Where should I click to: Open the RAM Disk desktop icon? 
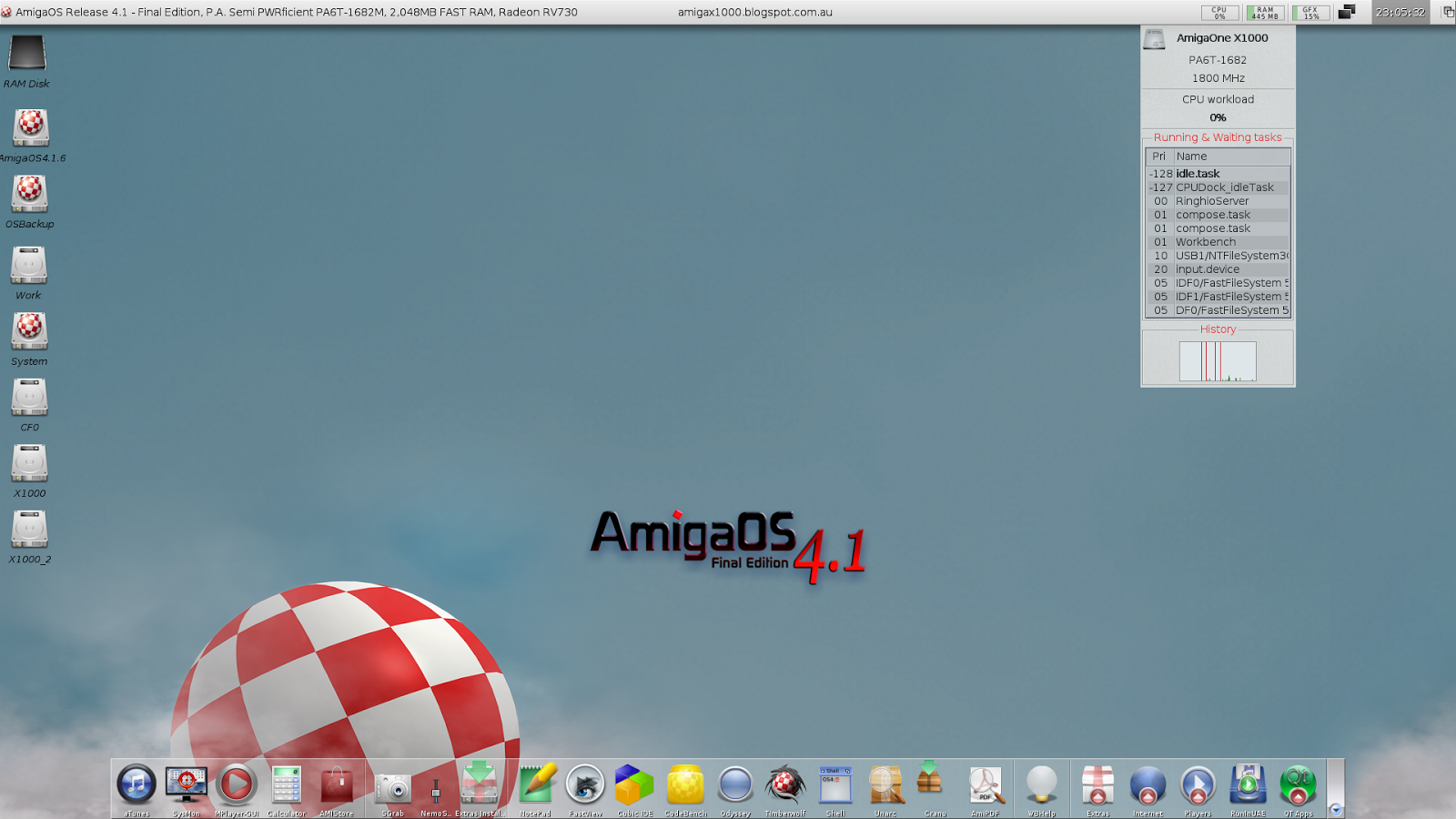click(27, 54)
